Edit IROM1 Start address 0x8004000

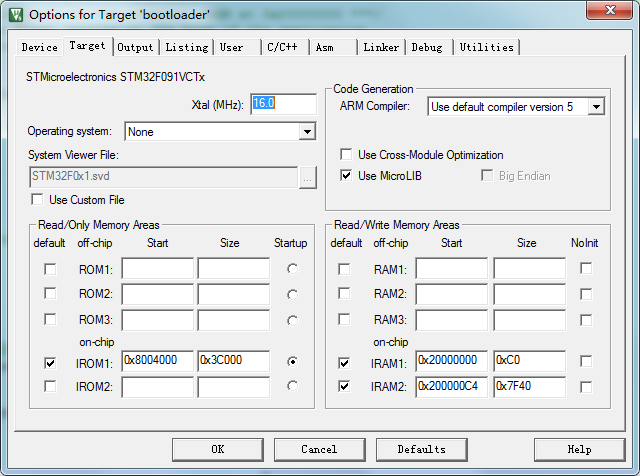click(x=158, y=361)
